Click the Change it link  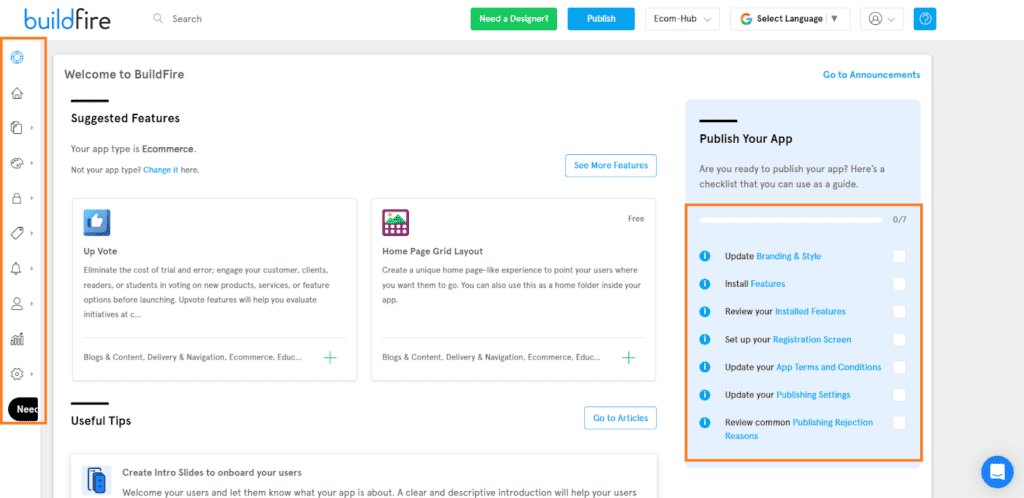161,170
